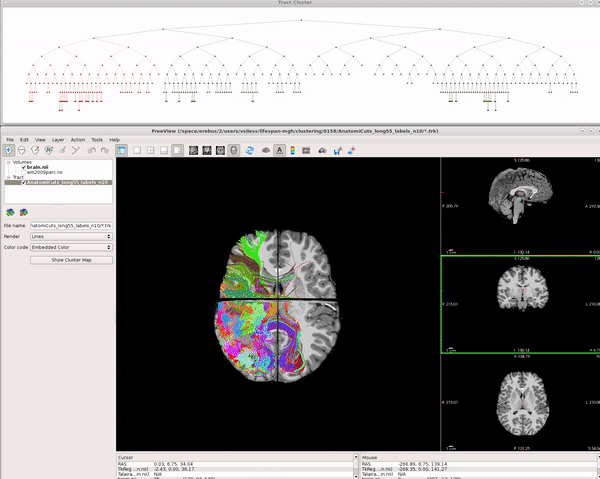Select the green-bordered coronal view pane

click(x=520, y=305)
